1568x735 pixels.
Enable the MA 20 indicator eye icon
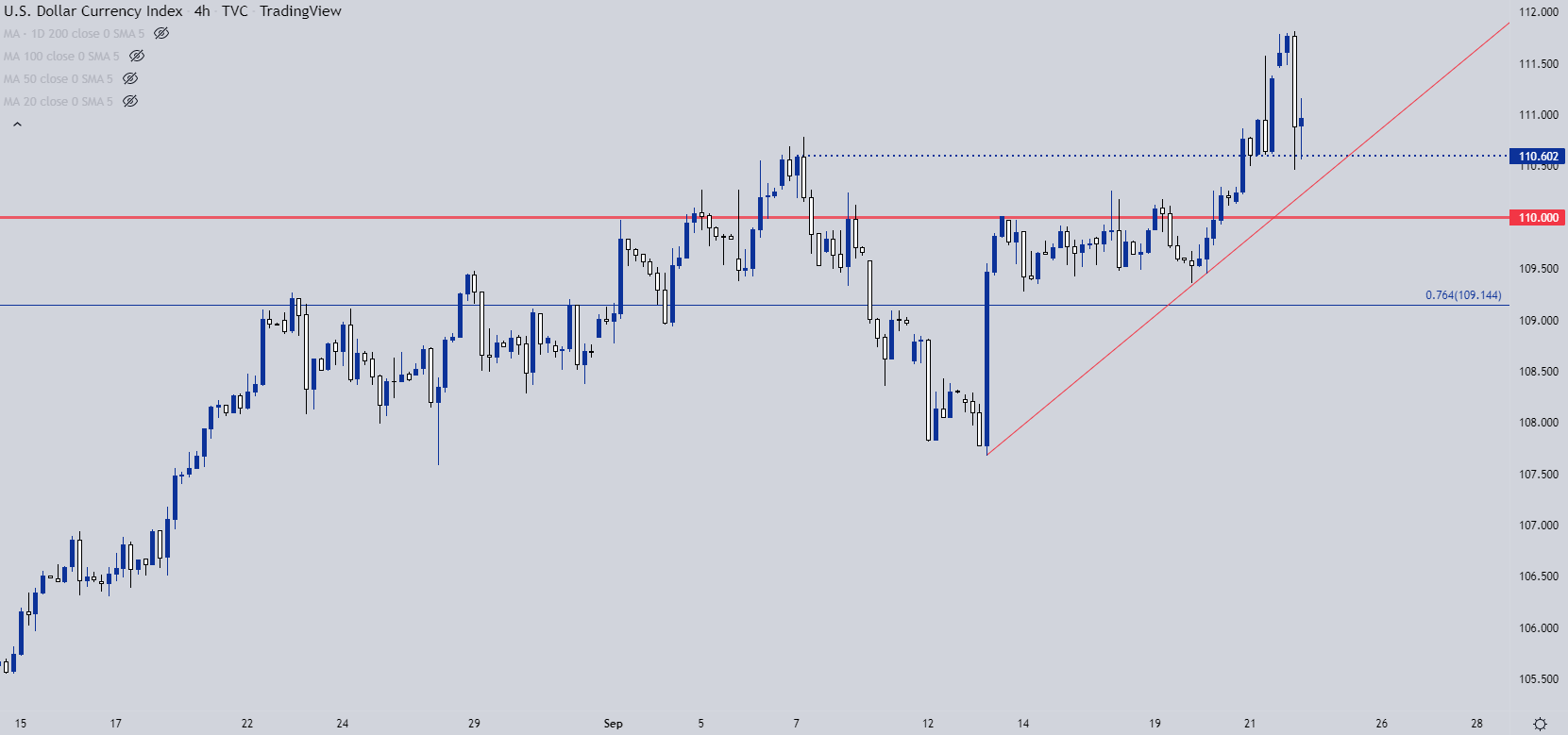click(x=130, y=101)
